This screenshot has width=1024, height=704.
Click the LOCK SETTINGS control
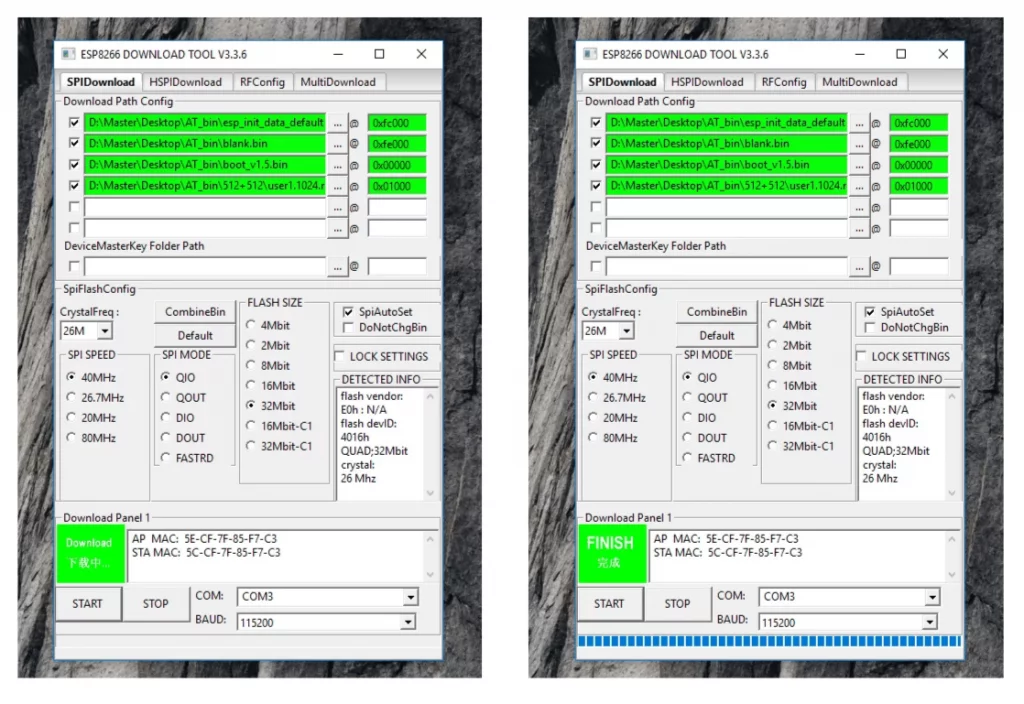pos(386,356)
